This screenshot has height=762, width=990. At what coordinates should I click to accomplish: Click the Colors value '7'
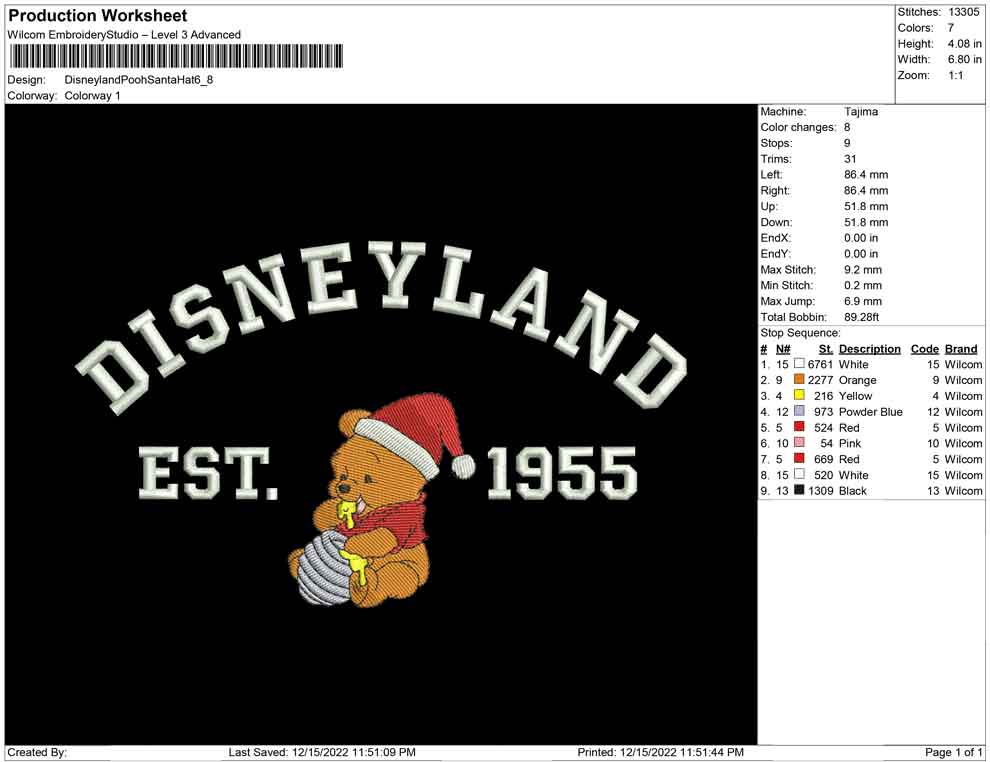[951, 28]
